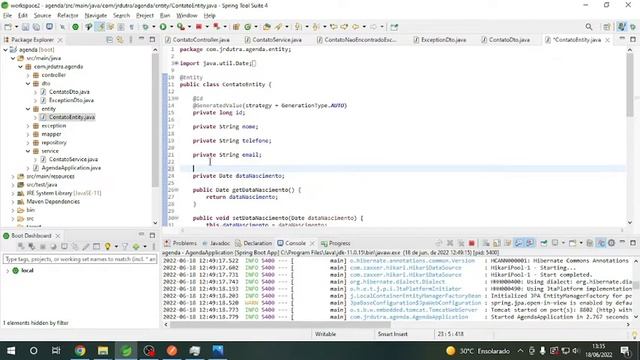Image resolution: width=640 pixels, height=360 pixels.
Task: Stop the running app via console Terminate icon
Action: [x=471, y=243]
